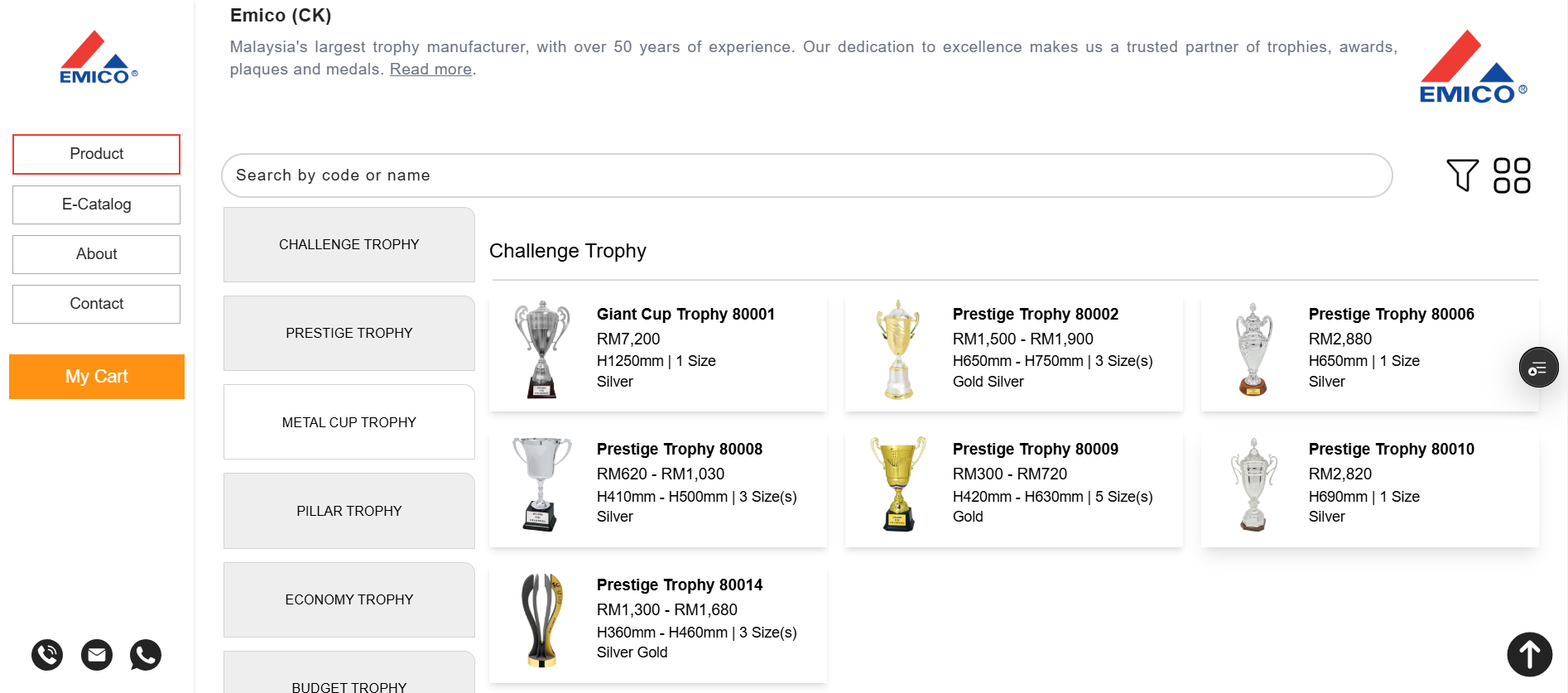Follow the Read more link
1568x693 pixels.
pos(430,70)
